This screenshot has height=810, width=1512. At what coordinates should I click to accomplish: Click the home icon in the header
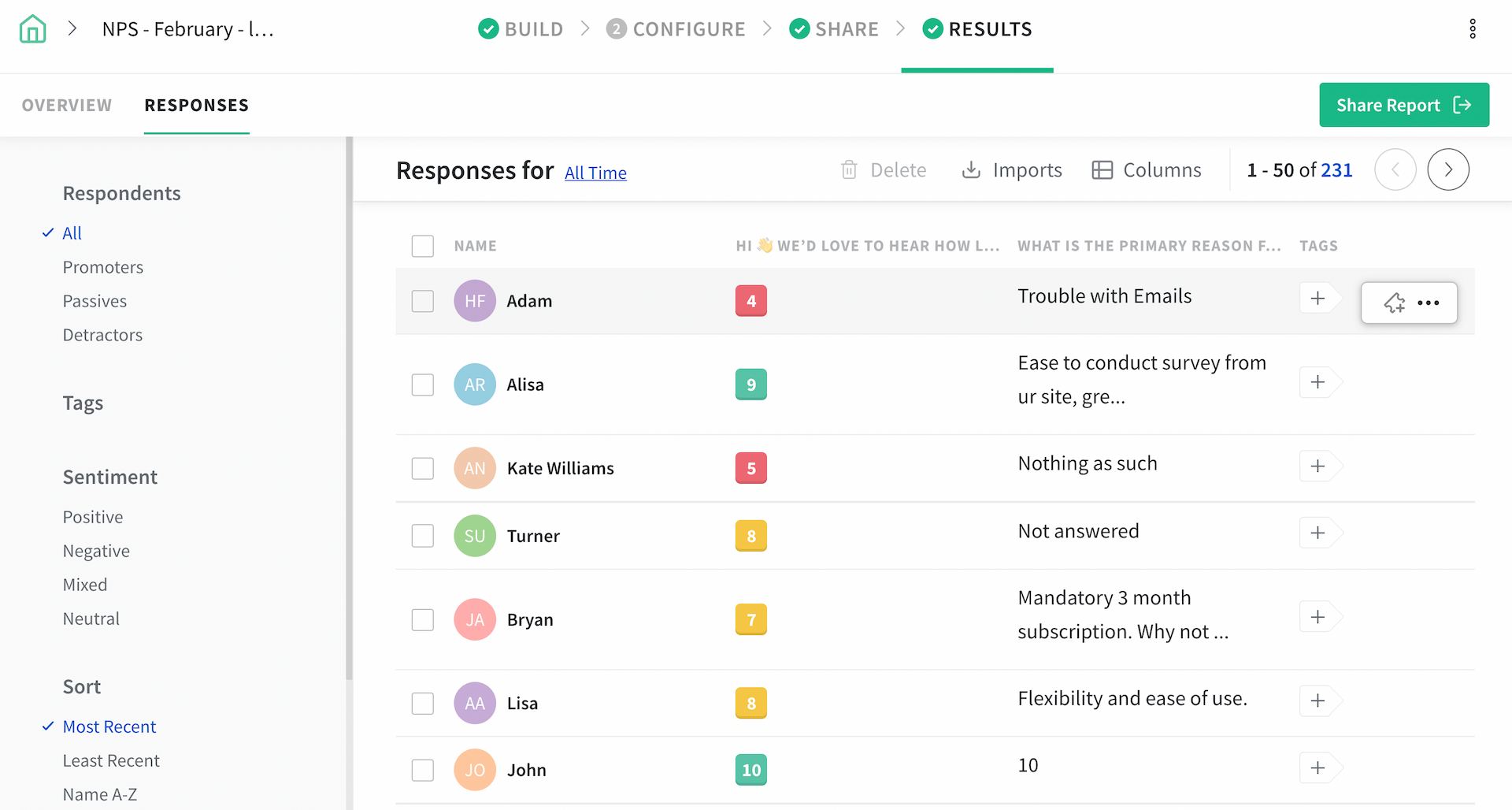(x=31, y=28)
